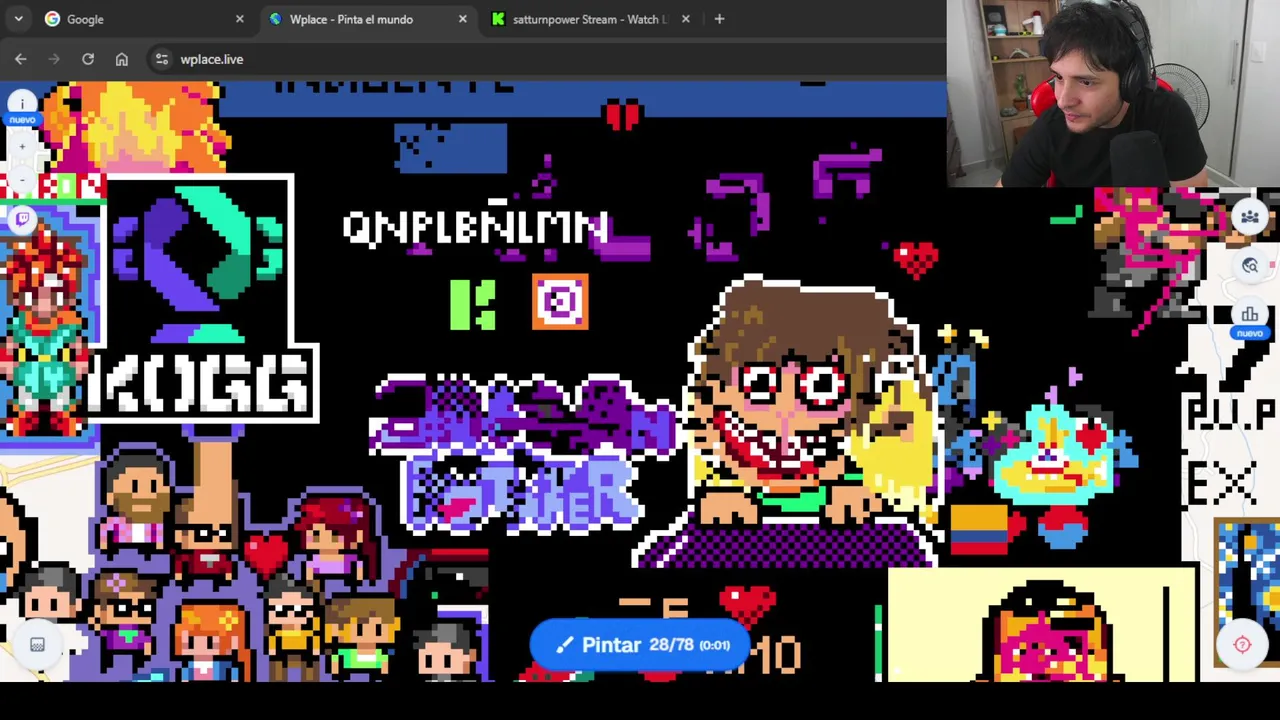Close the Wplace tab

pyautogui.click(x=462, y=19)
